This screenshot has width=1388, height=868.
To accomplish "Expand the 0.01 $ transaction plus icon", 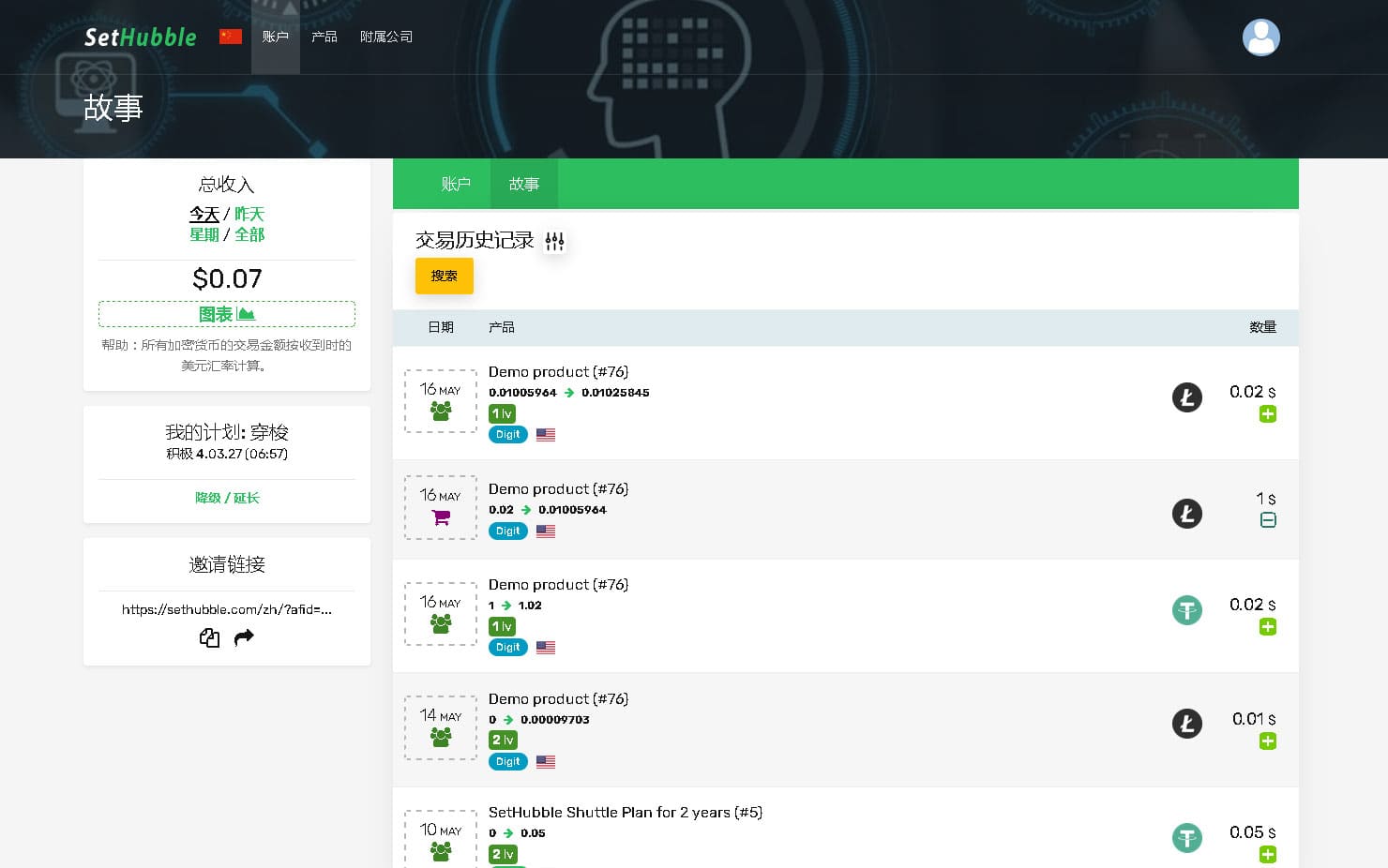I will 1267,741.
